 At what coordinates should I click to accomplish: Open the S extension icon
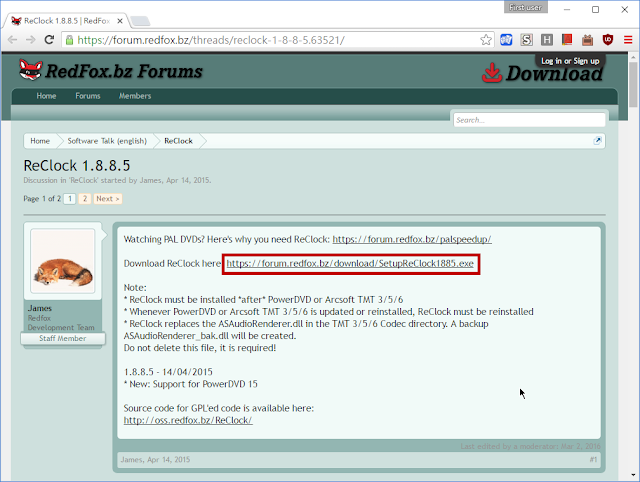point(527,40)
